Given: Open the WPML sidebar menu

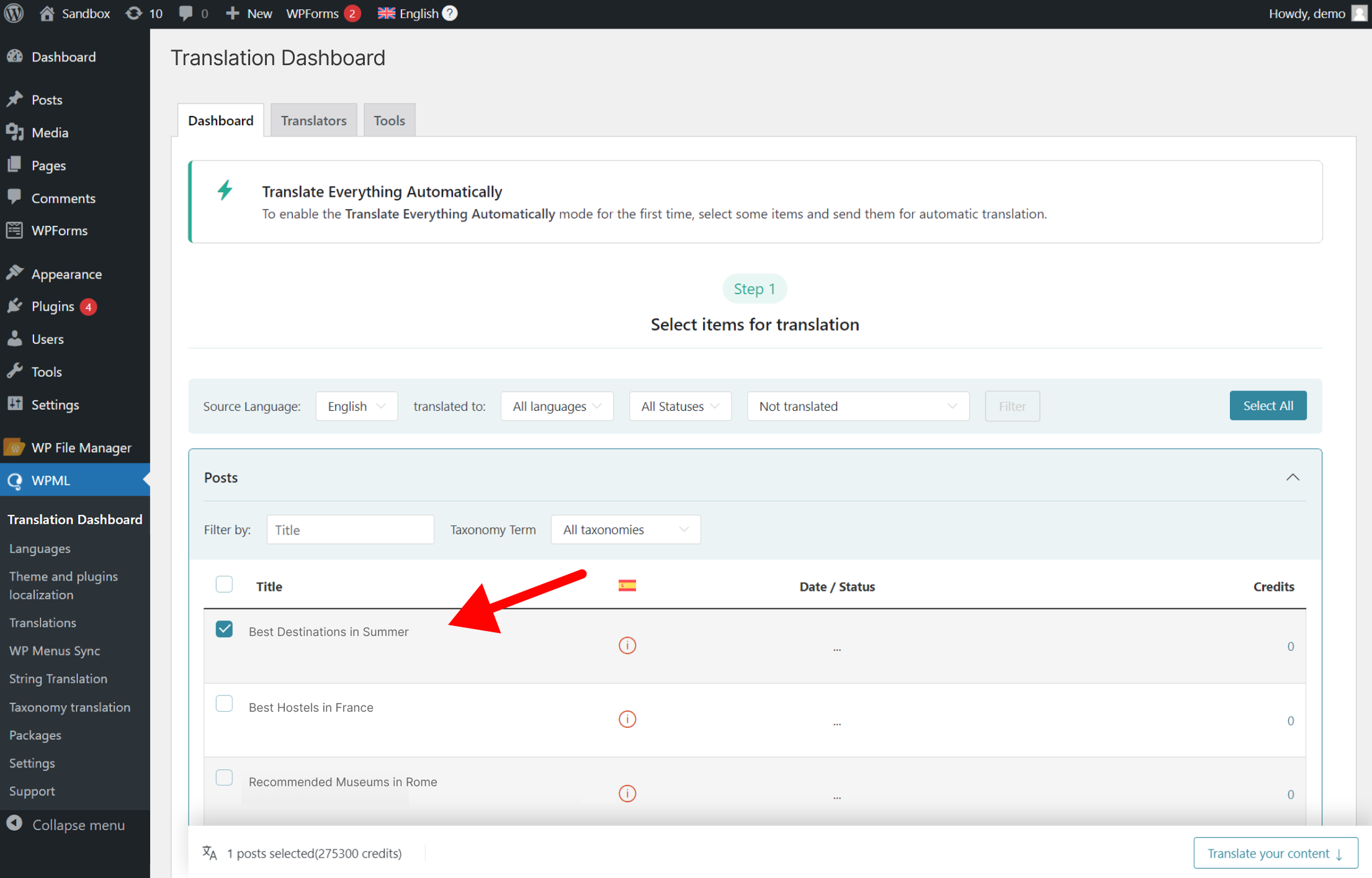Looking at the screenshot, I should [75, 480].
